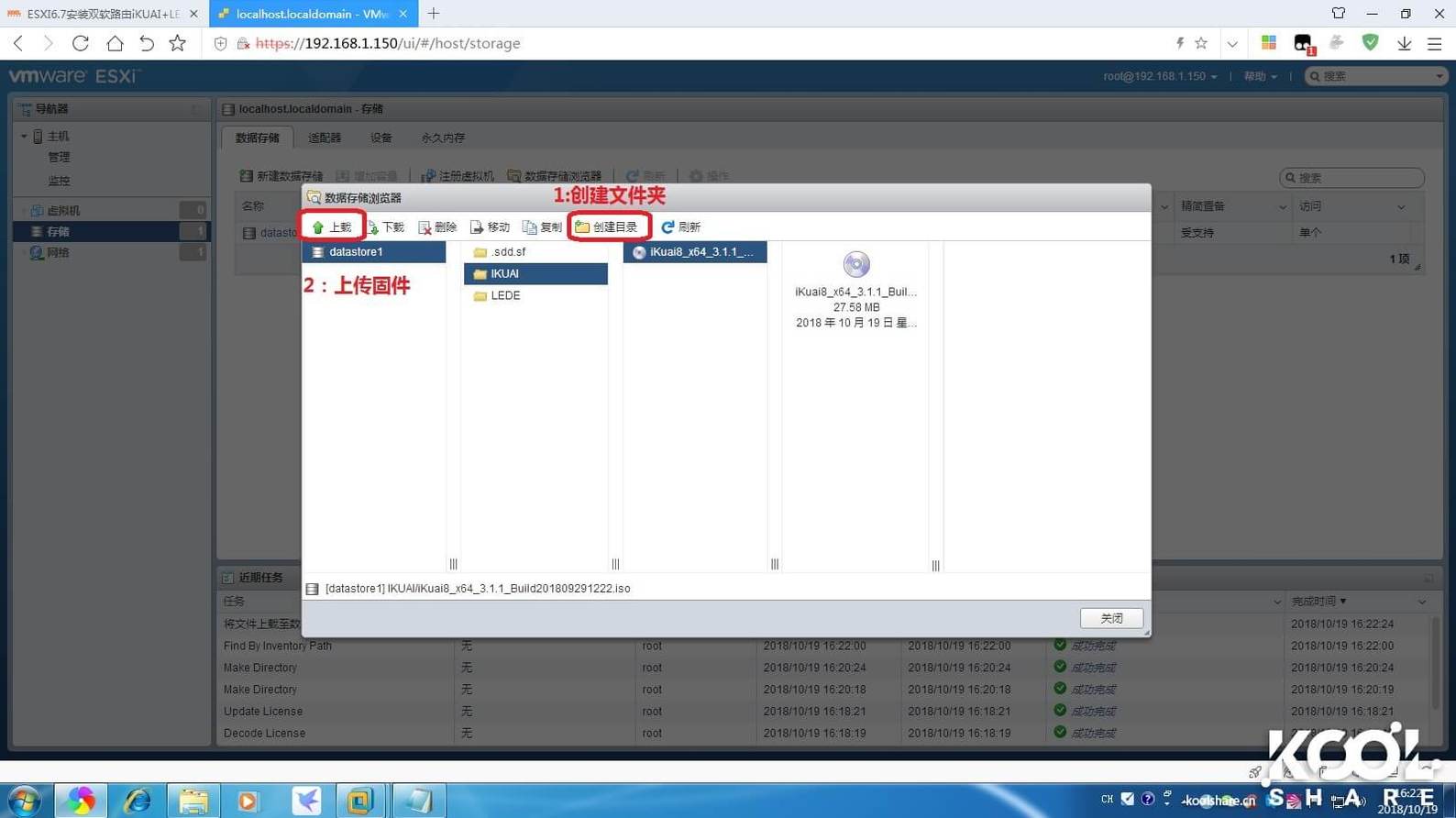Click the CH input language indicator in the tray
The height and width of the screenshot is (818, 1456).
coord(1107,800)
